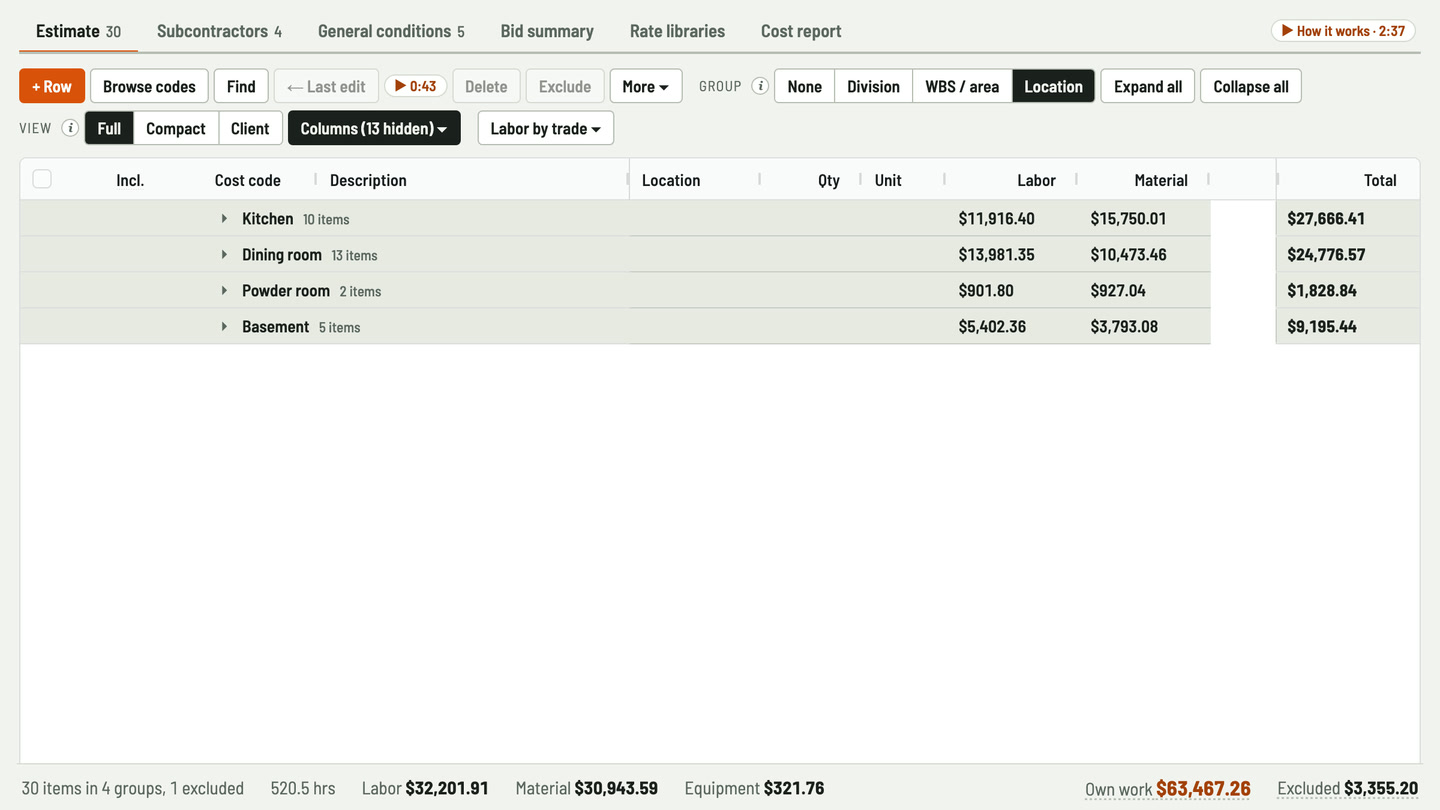Open Columns (13 hidden) dropdown
The height and width of the screenshot is (810, 1440).
(x=374, y=128)
